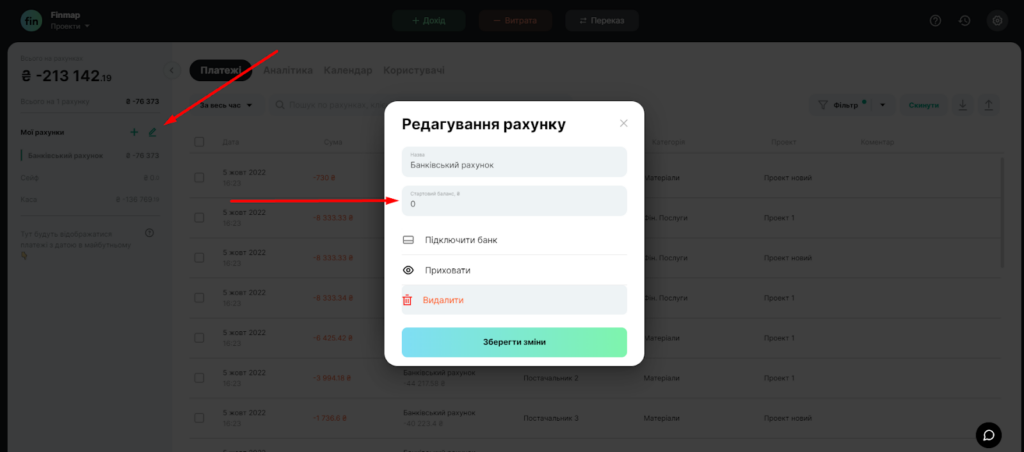The image size is (1024, 452).
Task: Switch to the Аналітика tab
Action: pos(288,70)
